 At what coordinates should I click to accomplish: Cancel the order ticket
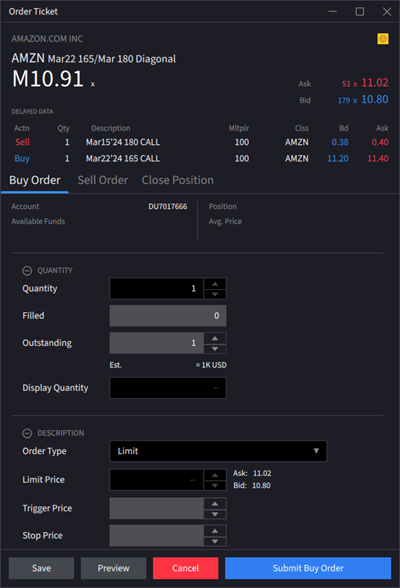(186, 568)
